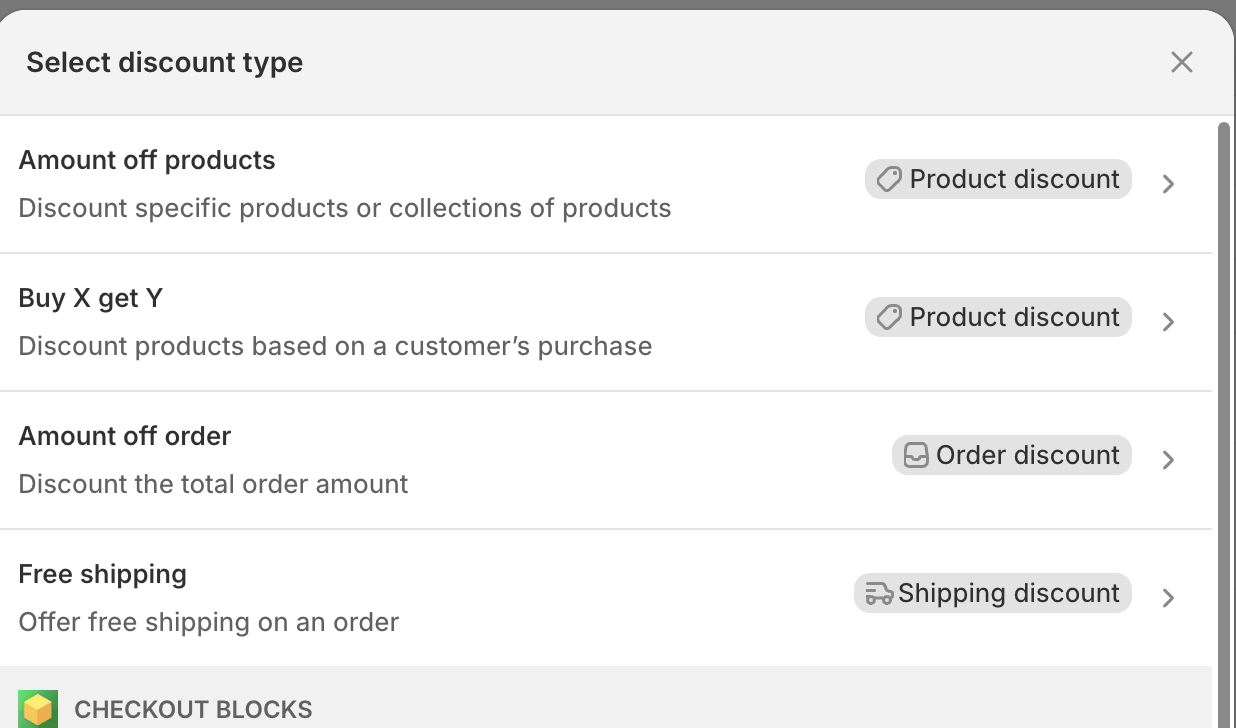Close the Select discount type dialog
This screenshot has height=728, width=1236.
1181,62
